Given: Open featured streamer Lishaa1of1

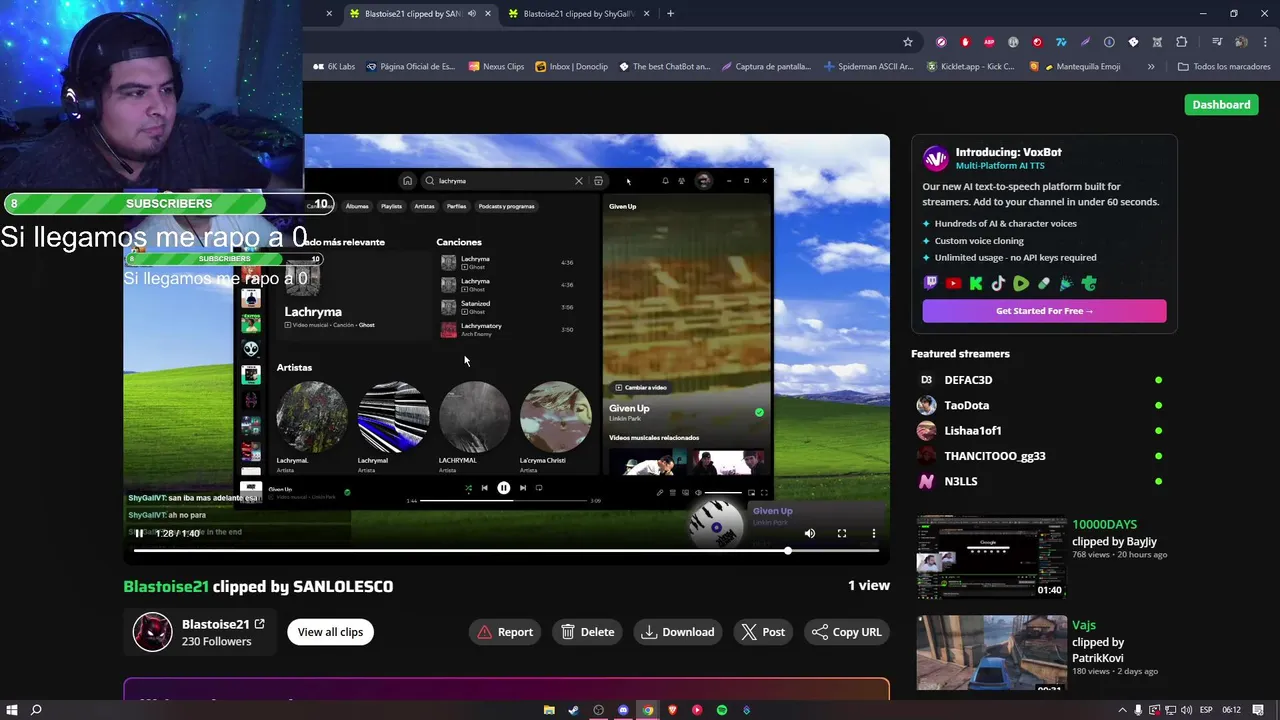Looking at the screenshot, I should click(x=972, y=431).
